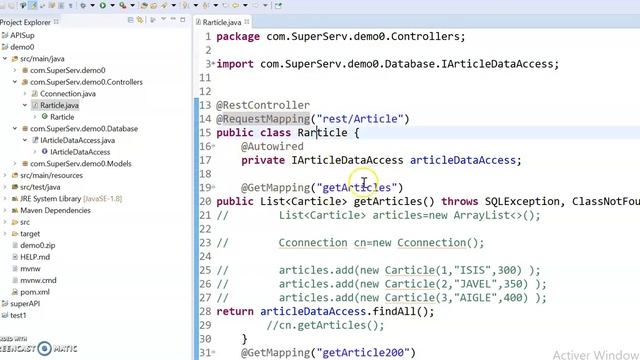The height and width of the screenshot is (360, 640).
Task: Click line number 22 in the gutter
Action: 205,229
